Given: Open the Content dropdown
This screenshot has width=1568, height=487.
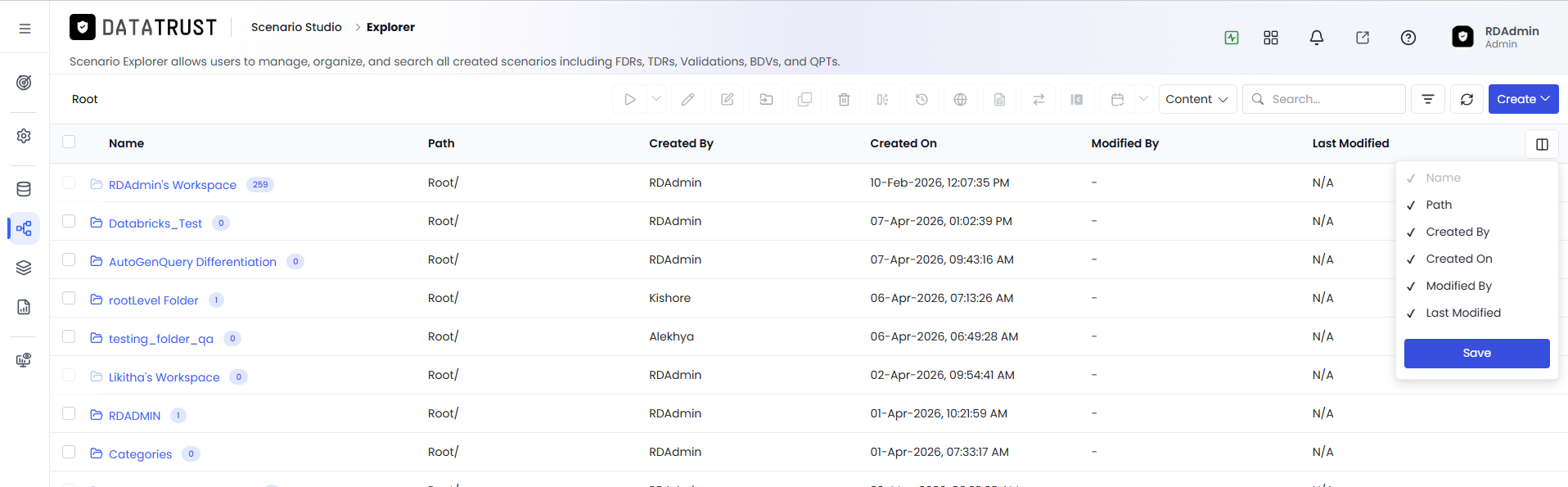Looking at the screenshot, I should [1197, 99].
